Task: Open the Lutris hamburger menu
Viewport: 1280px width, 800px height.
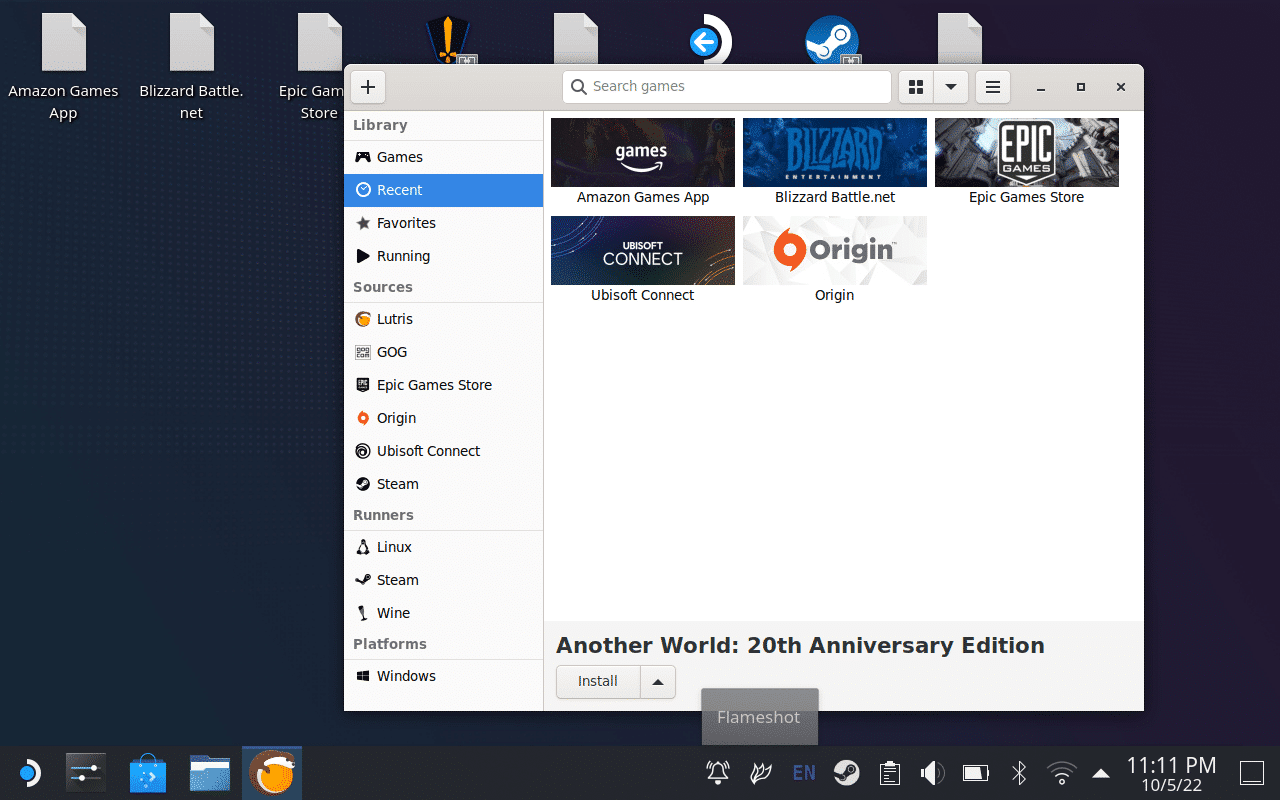Action: (993, 87)
